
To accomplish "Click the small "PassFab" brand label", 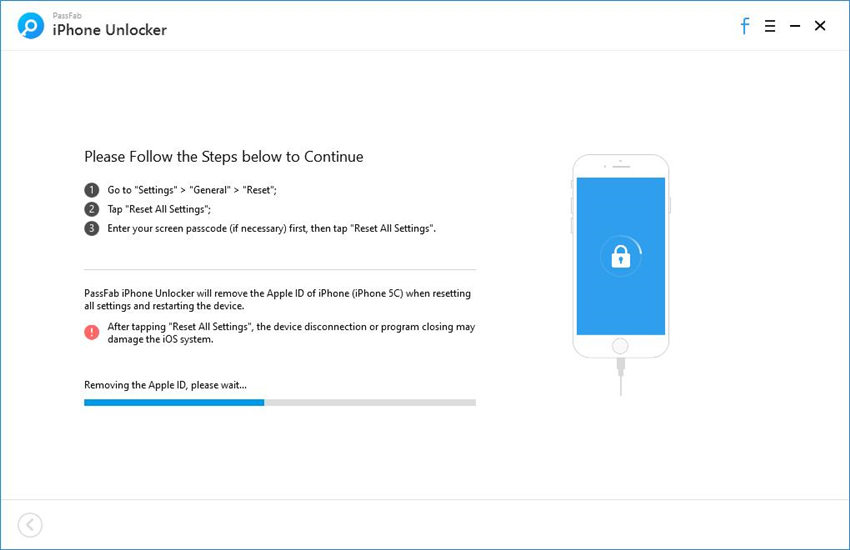I will (x=67, y=16).
